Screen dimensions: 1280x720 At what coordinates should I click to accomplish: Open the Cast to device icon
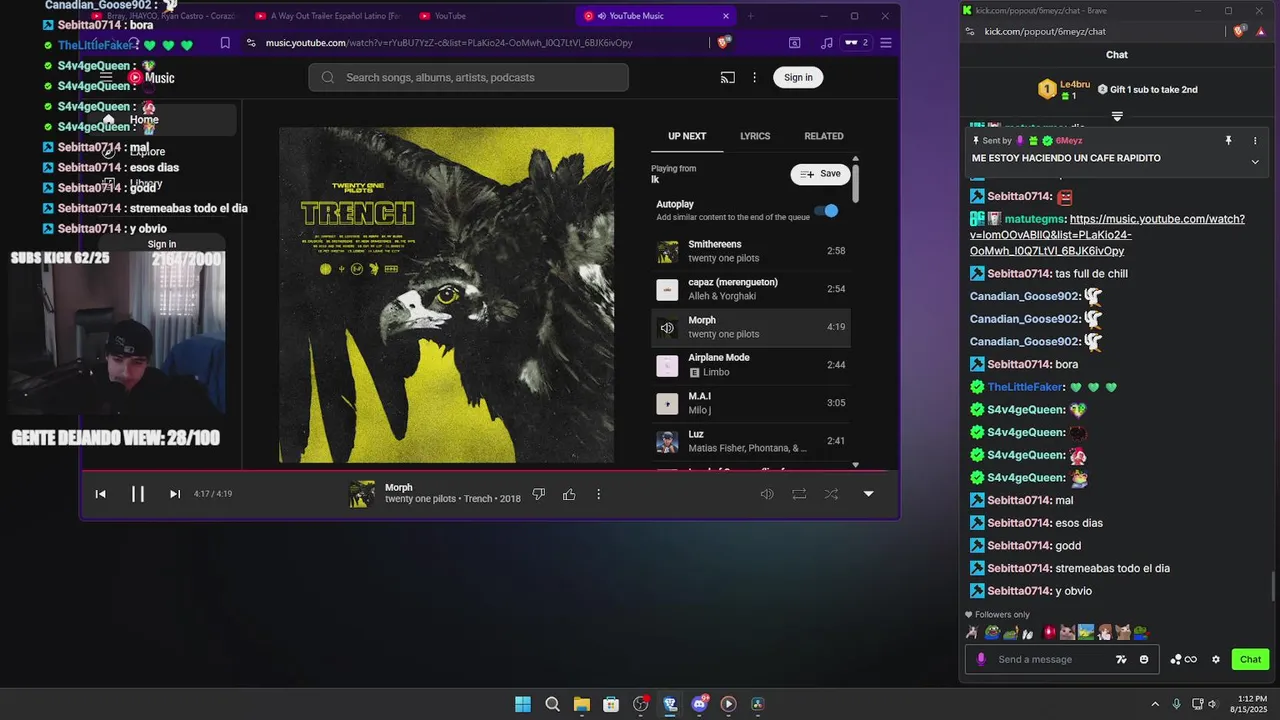point(728,77)
